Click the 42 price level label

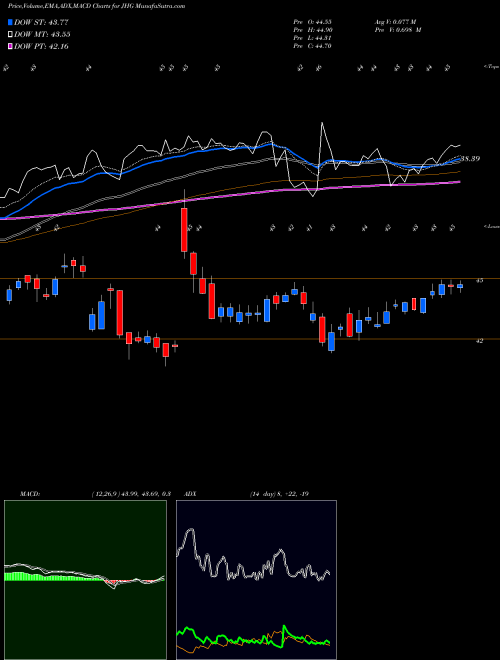pos(479,341)
